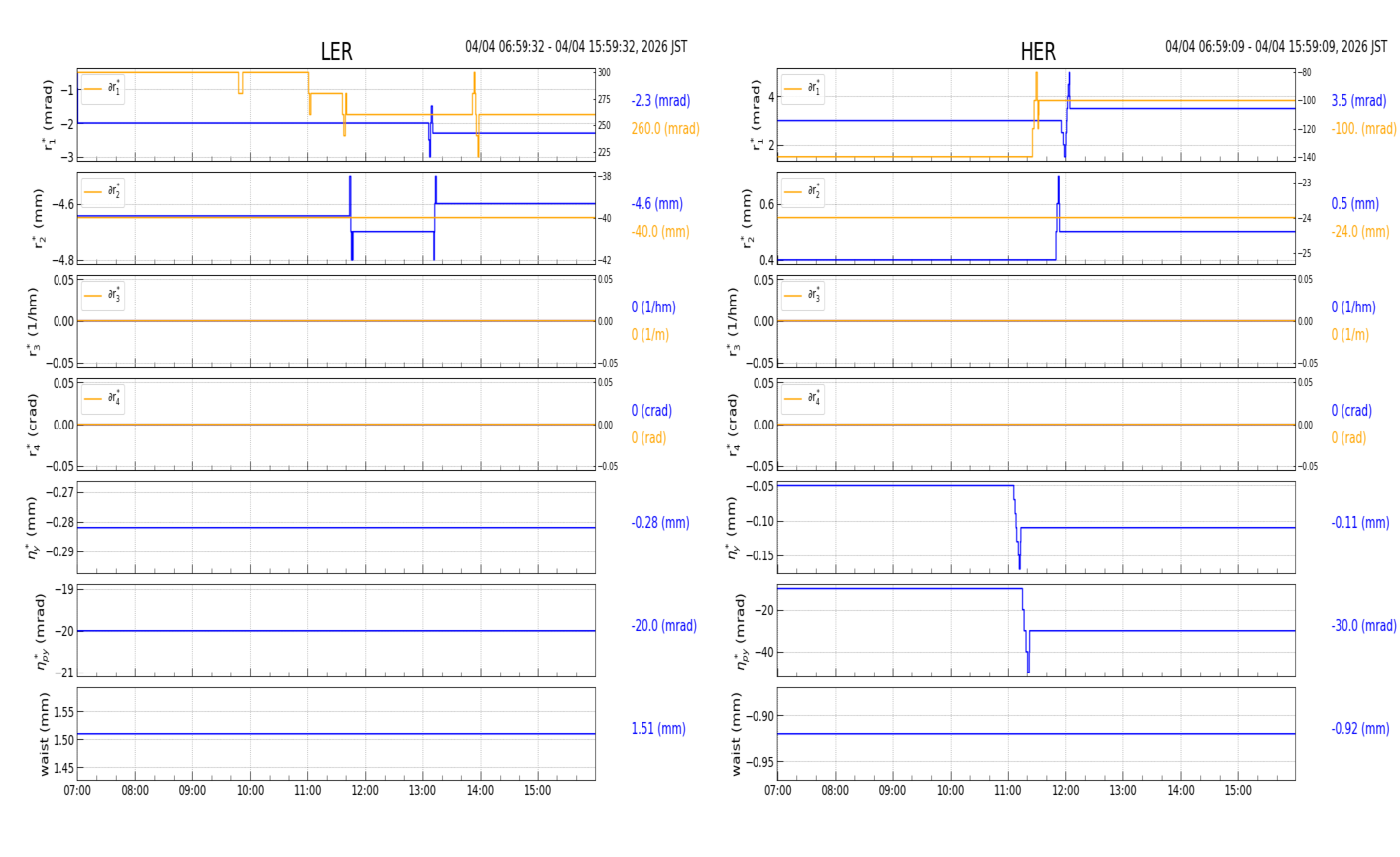Click the LER waist (mm) y-axis label

coord(44,734)
